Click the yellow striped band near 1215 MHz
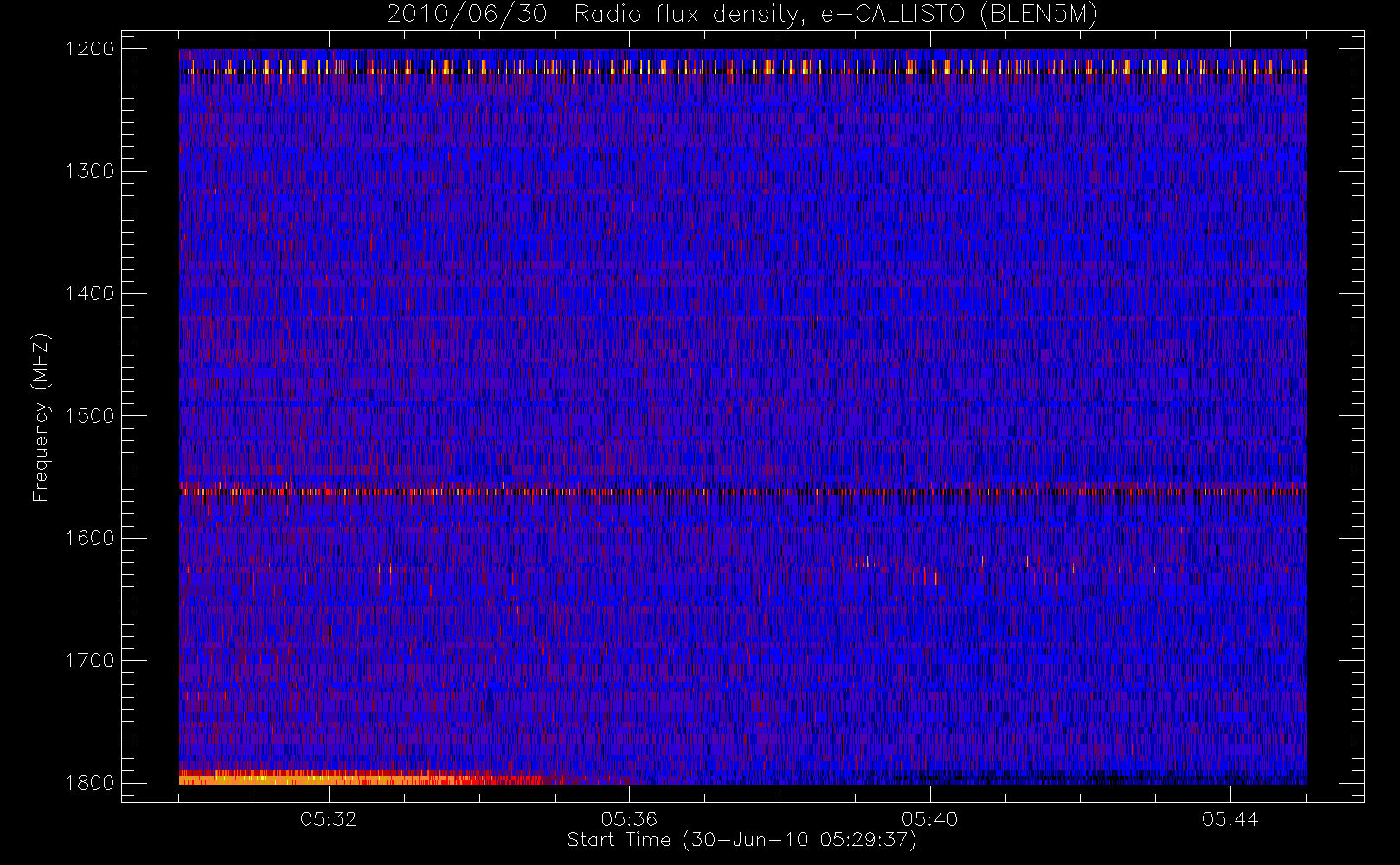The image size is (1400, 865). pyautogui.click(x=742, y=67)
